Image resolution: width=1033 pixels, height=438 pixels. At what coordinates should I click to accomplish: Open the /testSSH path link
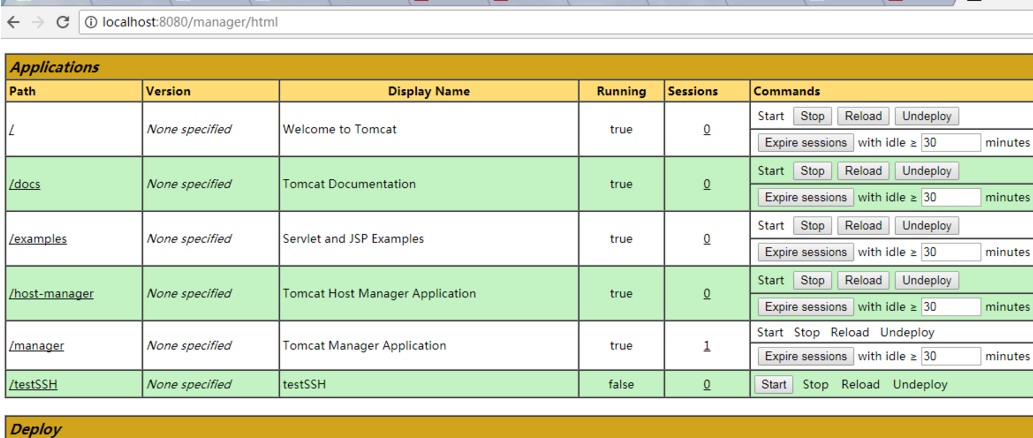33,384
